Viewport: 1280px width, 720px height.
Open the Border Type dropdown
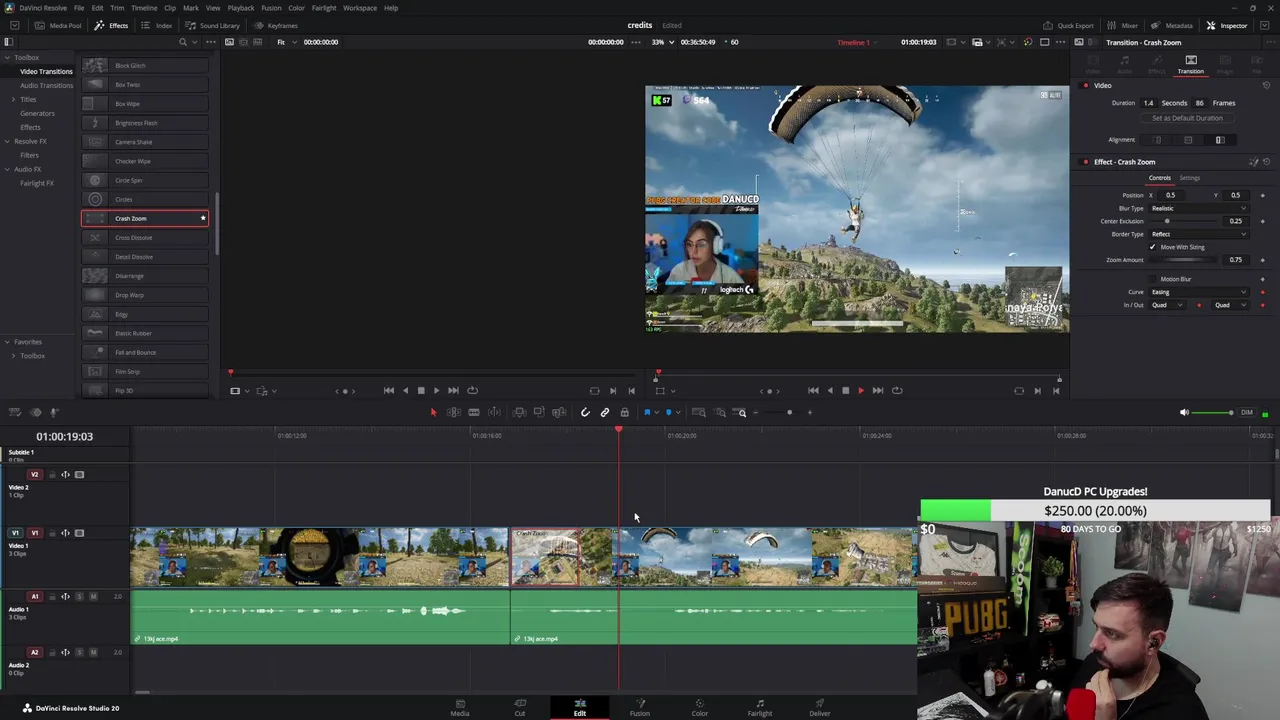[x=1199, y=234]
